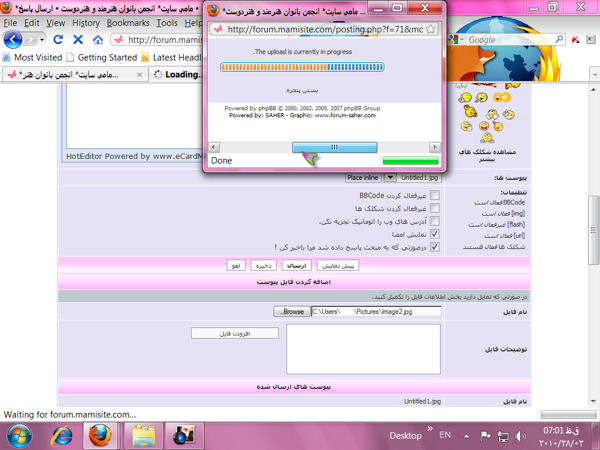The image size is (600, 450).
Task: Toggle the notify-me-on-reply checkbox
Action: 435,247
